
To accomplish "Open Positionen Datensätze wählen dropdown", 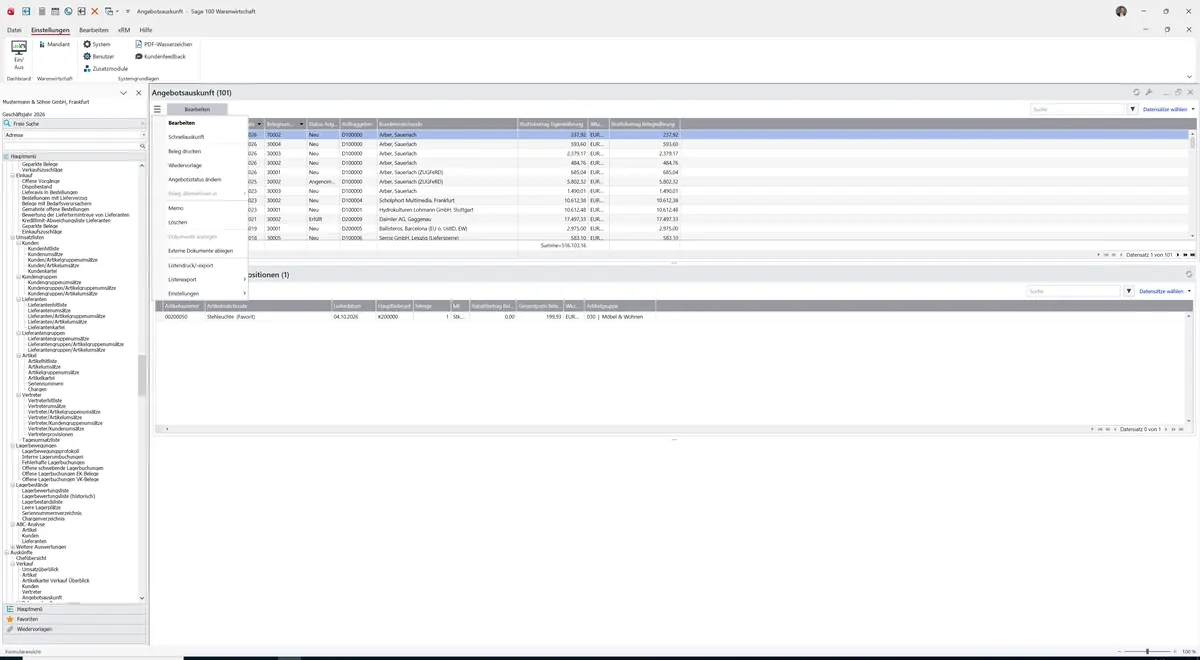I will [x=1165, y=291].
